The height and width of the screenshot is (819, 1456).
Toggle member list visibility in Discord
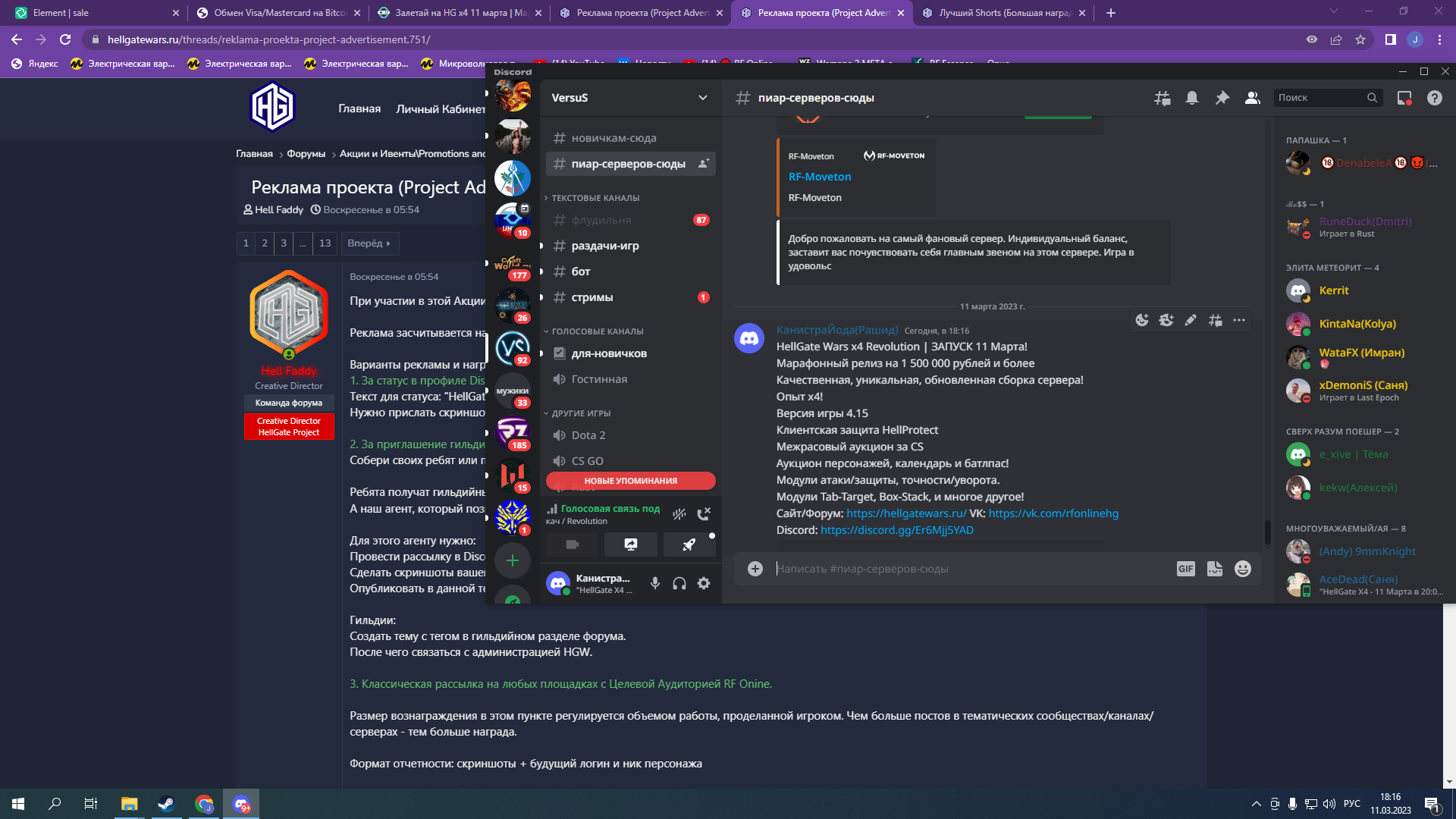click(x=1253, y=98)
